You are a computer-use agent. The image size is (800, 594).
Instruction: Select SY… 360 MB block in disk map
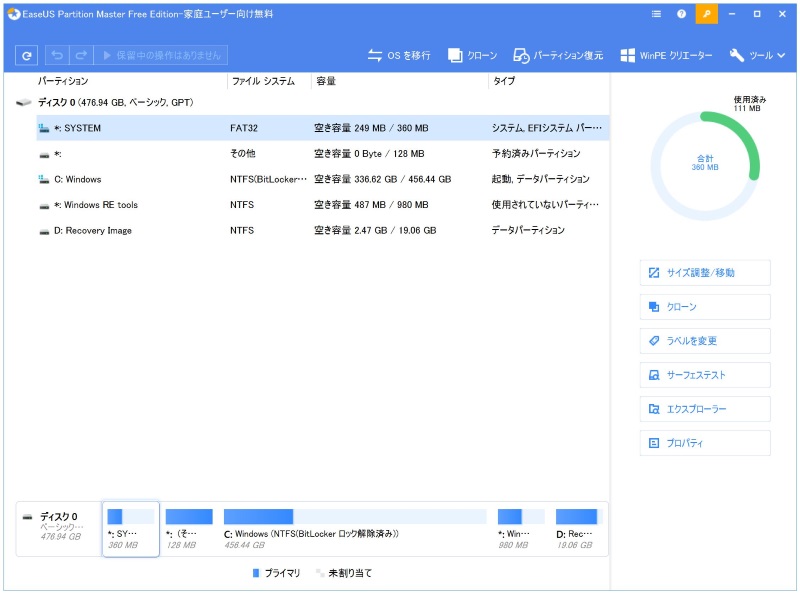pyautogui.click(x=131, y=529)
